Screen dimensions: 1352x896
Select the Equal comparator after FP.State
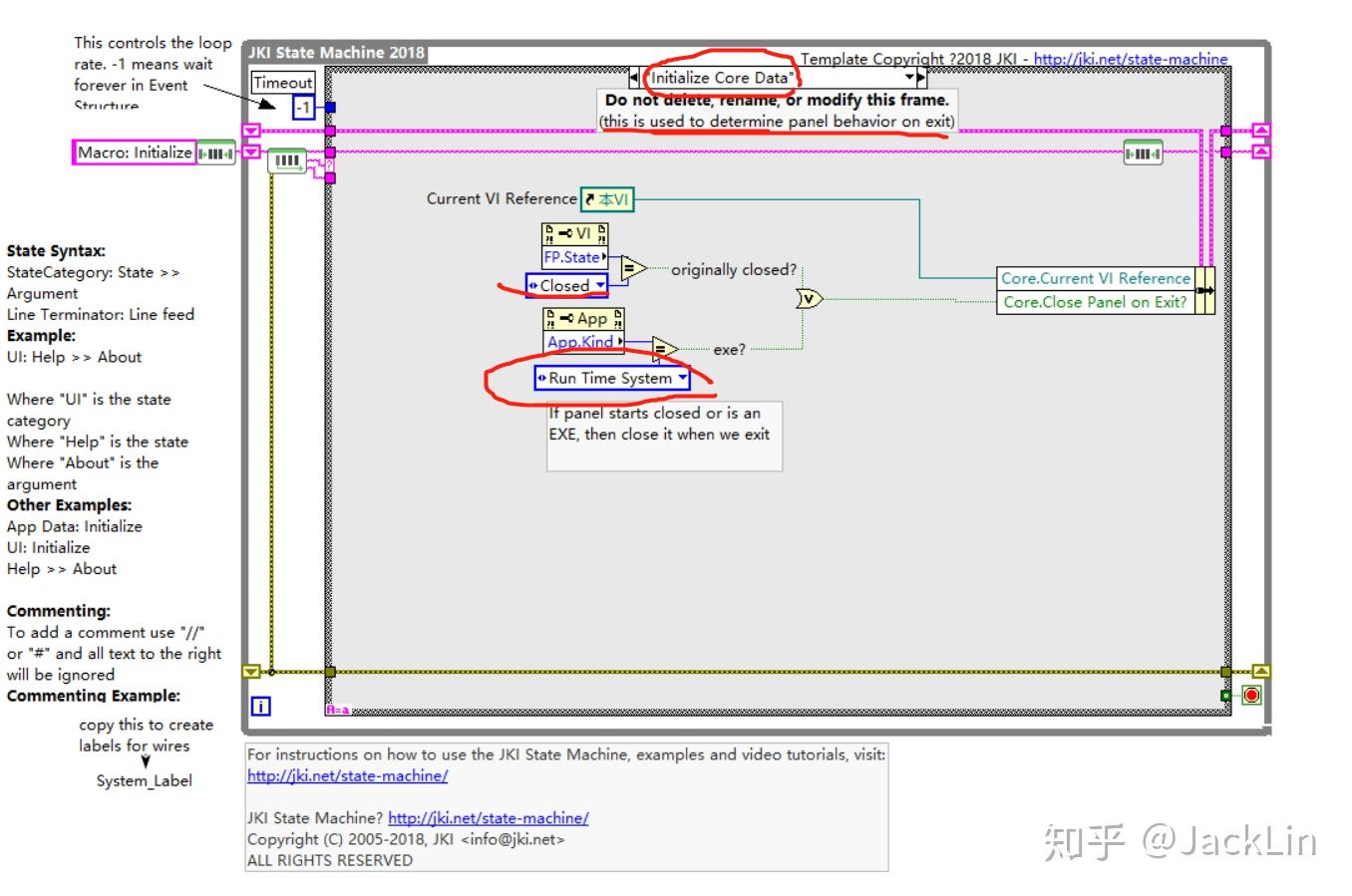click(x=633, y=268)
